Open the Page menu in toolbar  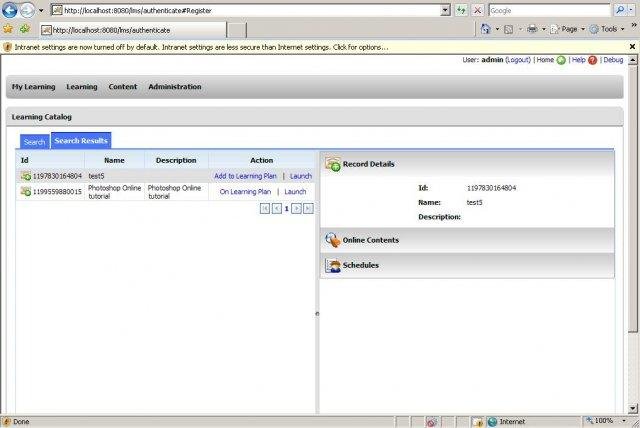pyautogui.click(x=568, y=29)
